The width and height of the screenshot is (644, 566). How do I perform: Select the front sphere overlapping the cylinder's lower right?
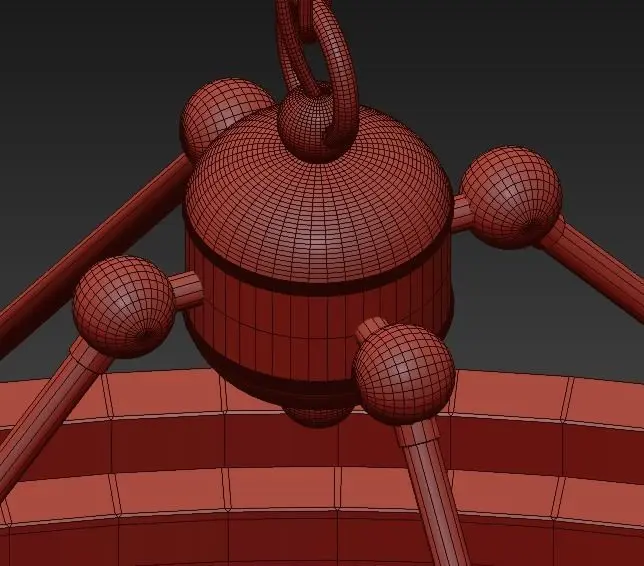pos(405,374)
